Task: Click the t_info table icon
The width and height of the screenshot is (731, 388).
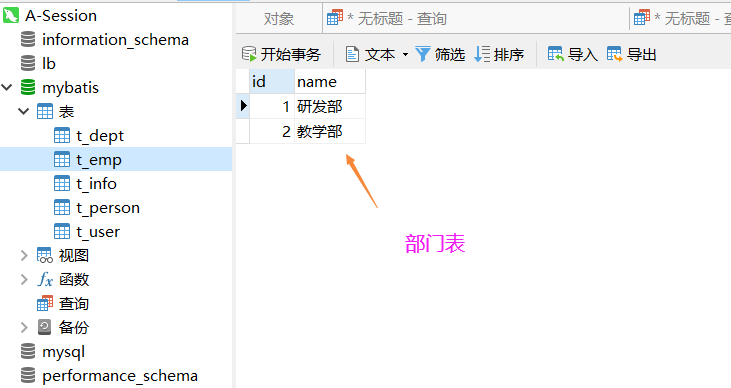Action: tap(62, 183)
